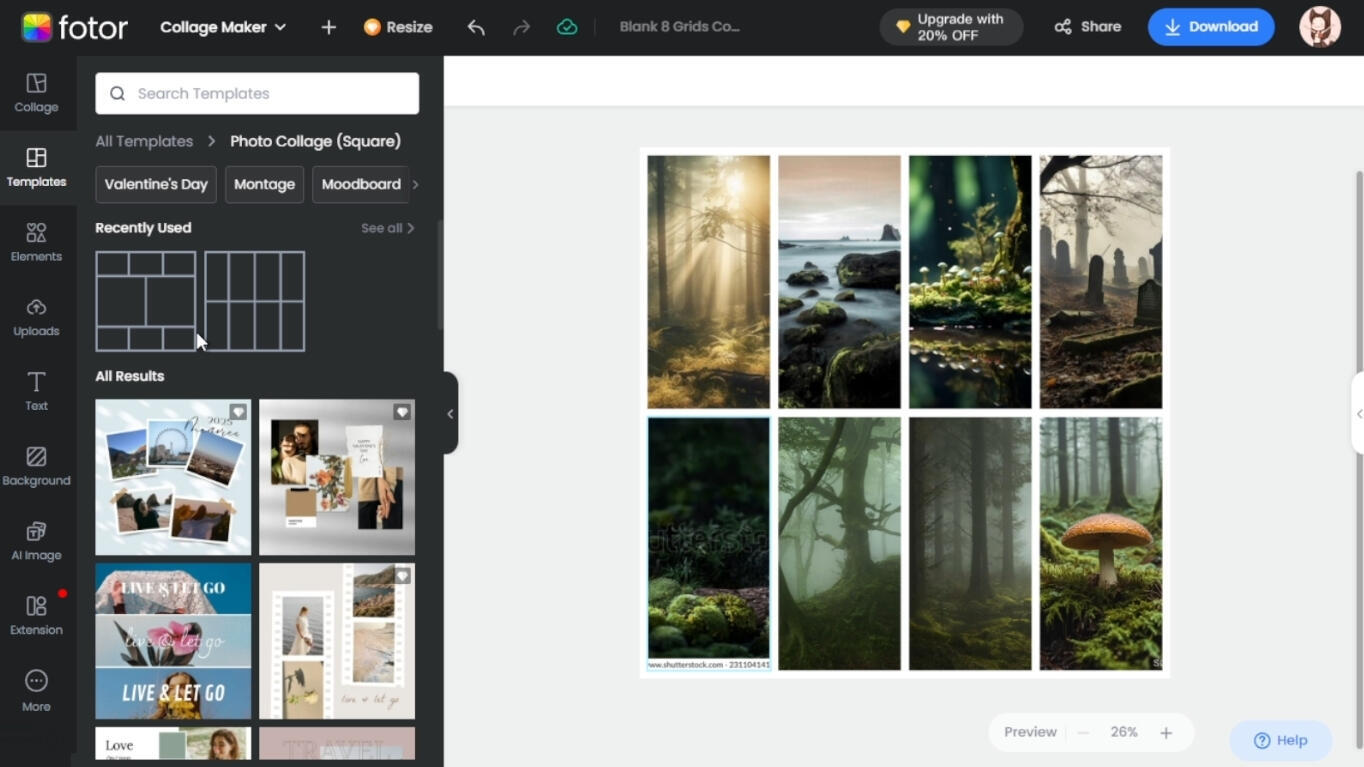Open the Background panel

(36, 466)
